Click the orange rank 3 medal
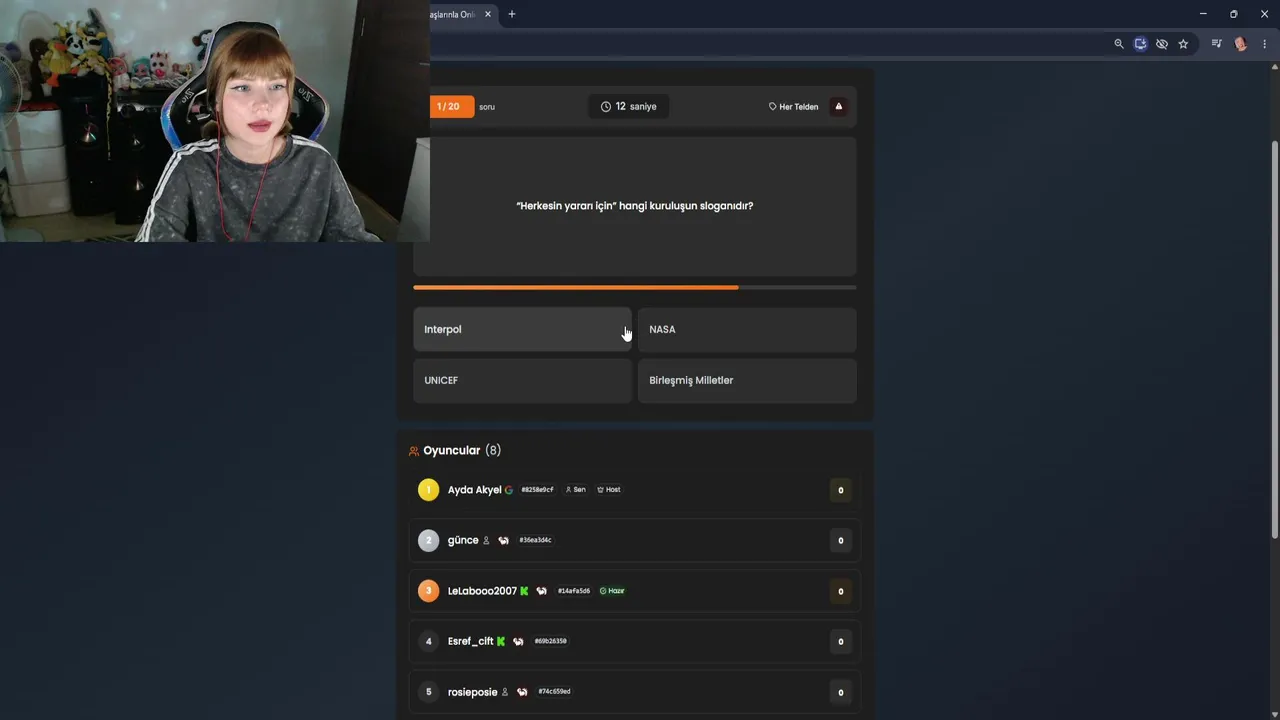1280x720 pixels. coord(428,591)
